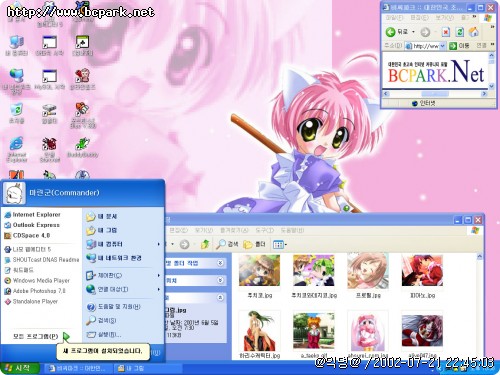This screenshot has width=500, height=375.
Task: Open 워드패드 (WordPad) in Start menu
Action: tap(19, 270)
